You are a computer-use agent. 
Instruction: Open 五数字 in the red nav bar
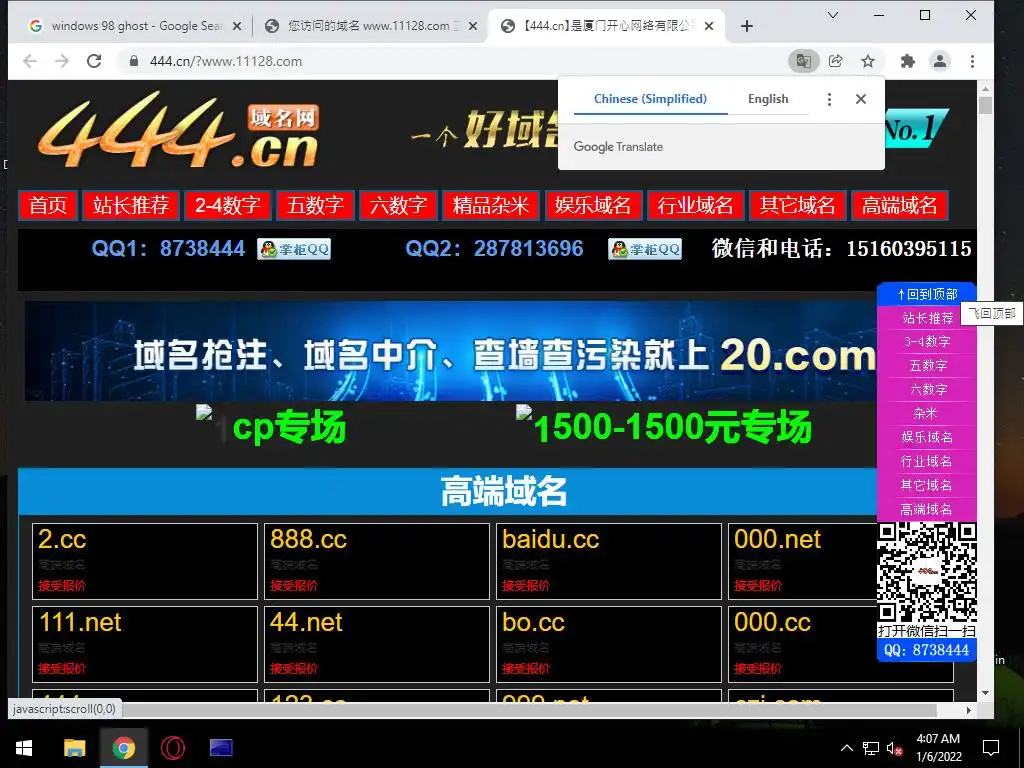[x=315, y=205]
